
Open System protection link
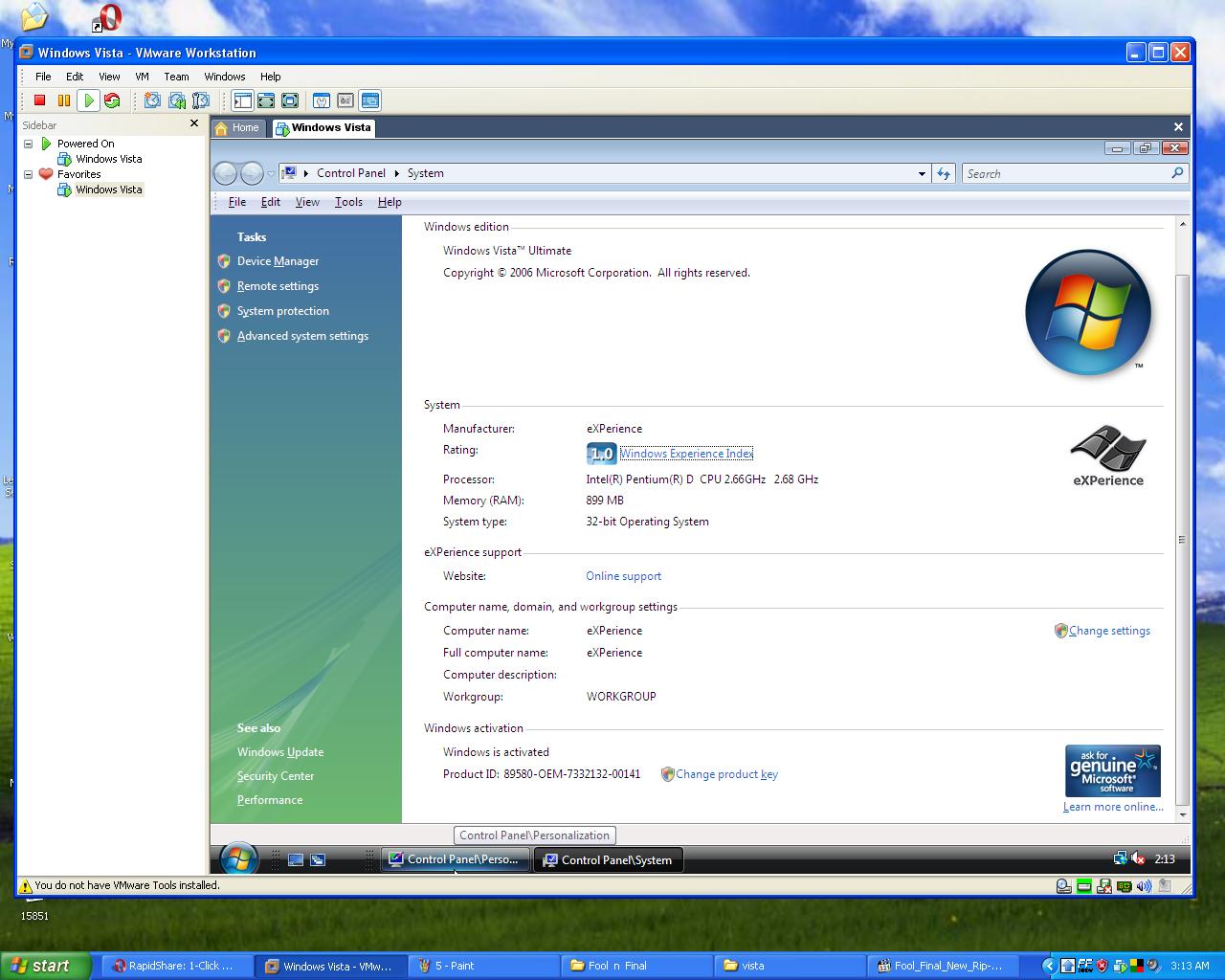pyautogui.click(x=283, y=311)
